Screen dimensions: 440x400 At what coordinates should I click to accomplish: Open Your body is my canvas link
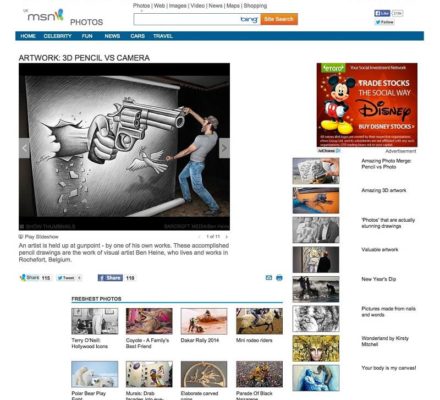click(389, 368)
